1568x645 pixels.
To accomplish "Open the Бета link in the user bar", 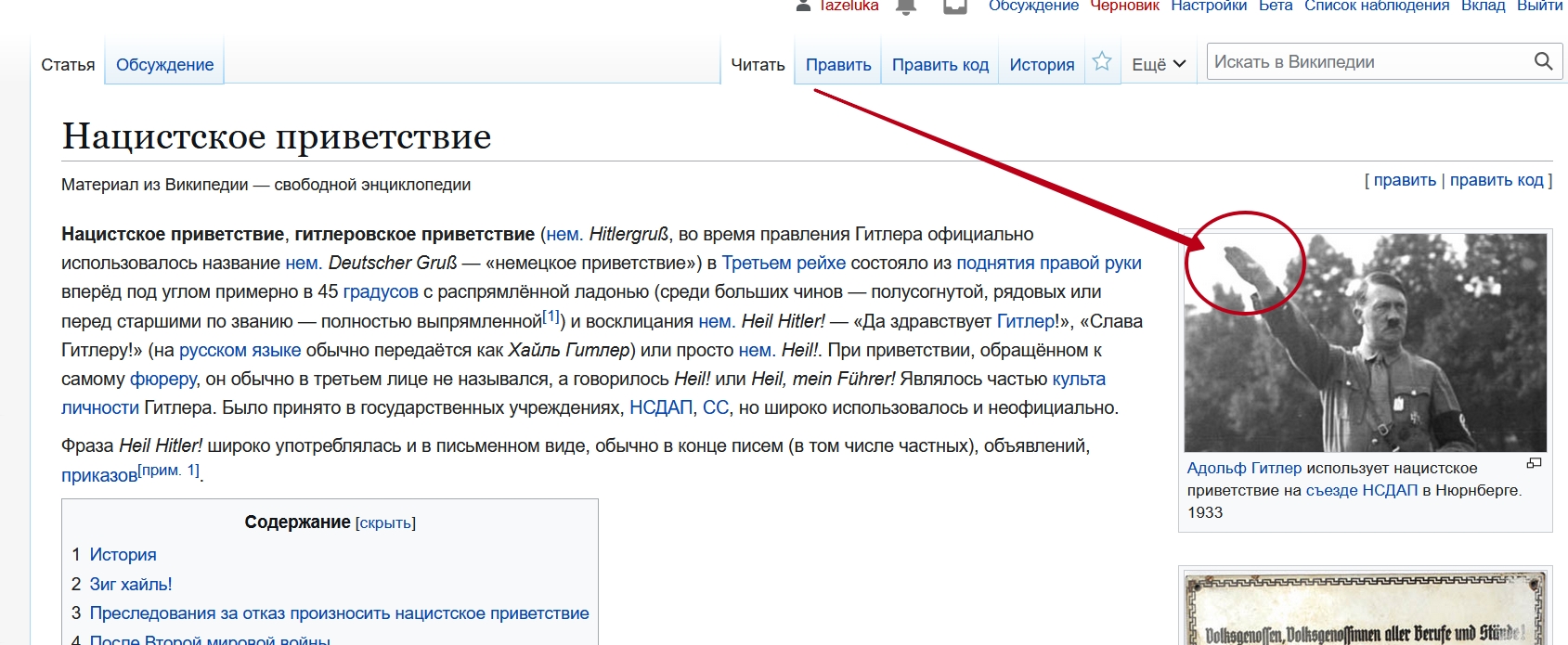I will 1276,6.
